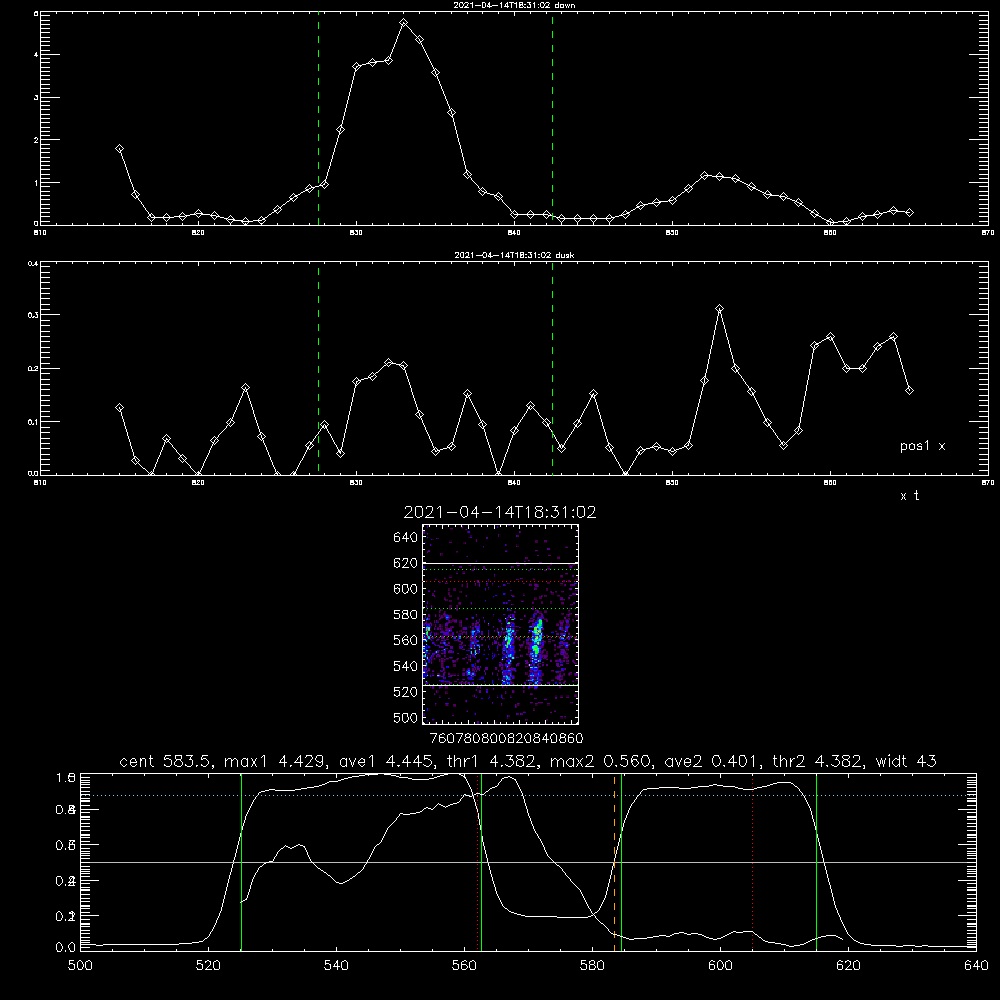The image size is (1000, 1000).
Task: Click the left green dashed line in dawn plot
Action: coord(318,119)
